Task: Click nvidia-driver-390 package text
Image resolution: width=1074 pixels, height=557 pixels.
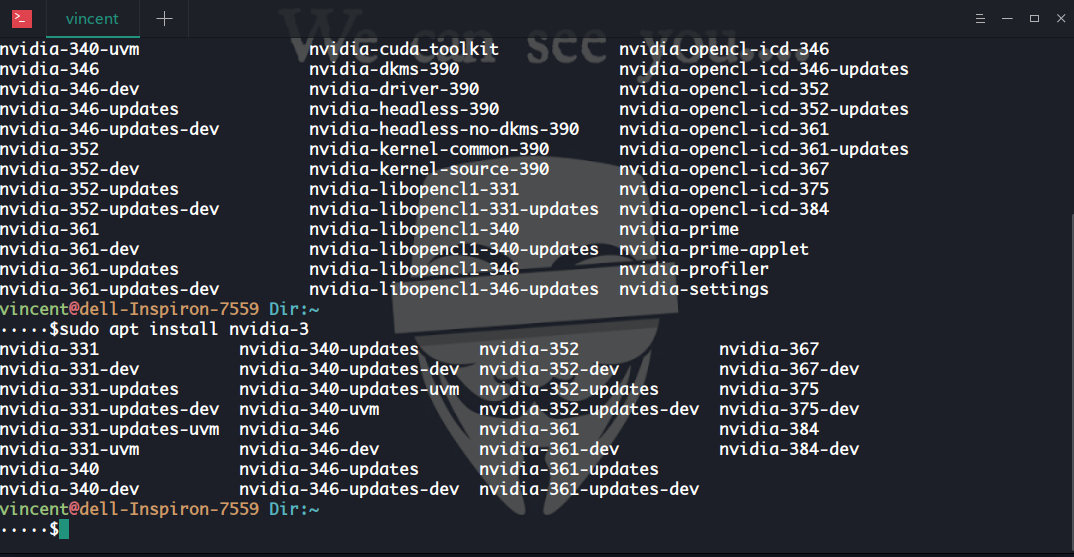Action: click(394, 89)
